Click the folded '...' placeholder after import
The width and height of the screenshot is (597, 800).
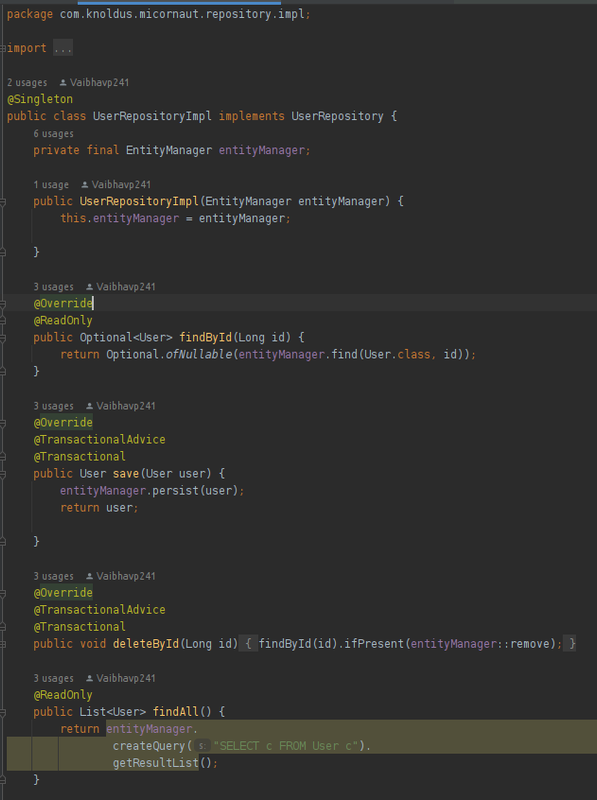tap(63, 48)
